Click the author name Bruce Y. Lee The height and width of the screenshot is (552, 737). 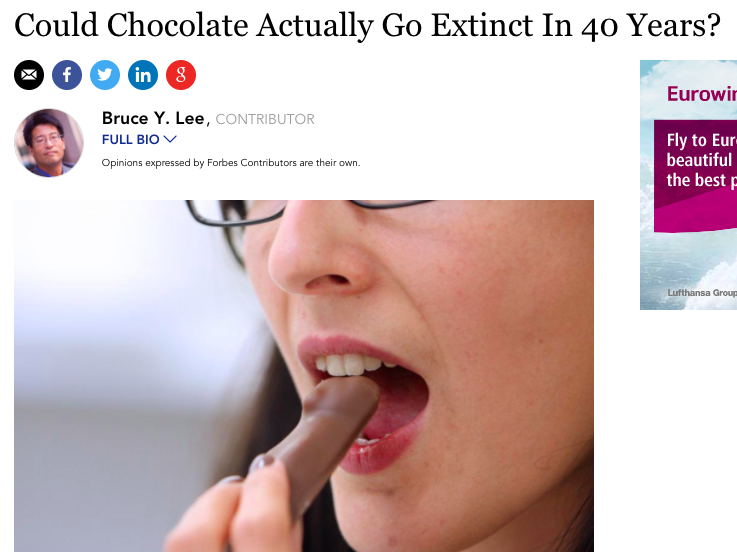[153, 118]
